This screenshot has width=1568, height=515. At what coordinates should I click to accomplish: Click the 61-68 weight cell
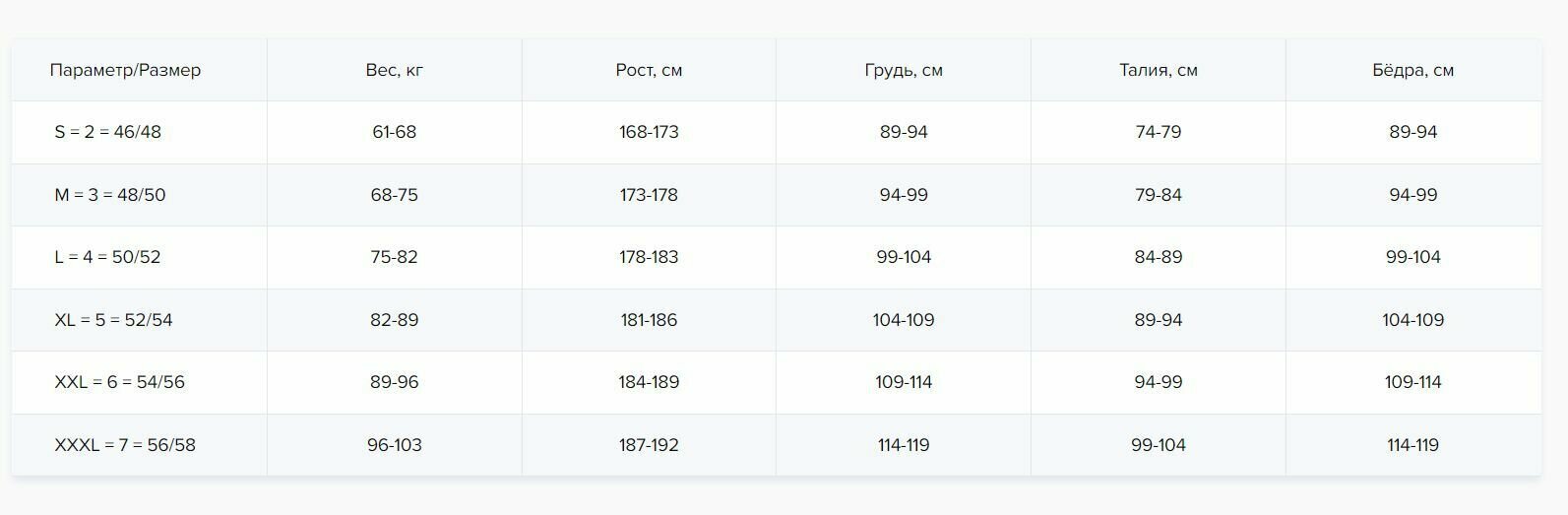coord(395,132)
